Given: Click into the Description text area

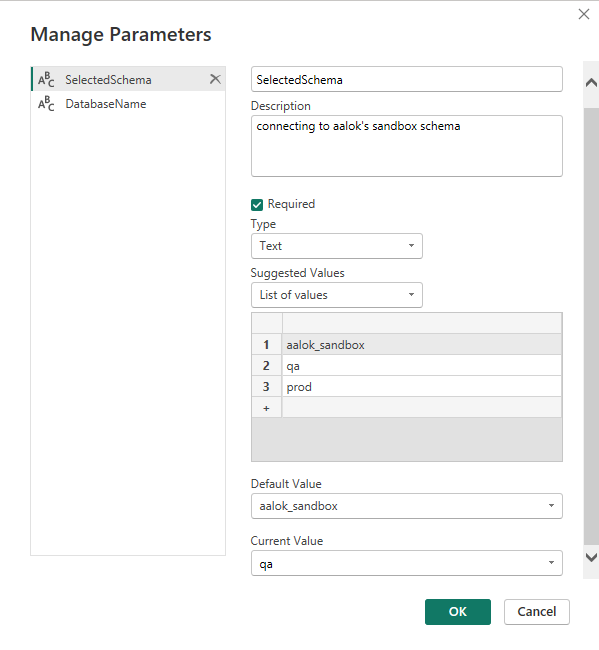Looking at the screenshot, I should pyautogui.click(x=407, y=146).
